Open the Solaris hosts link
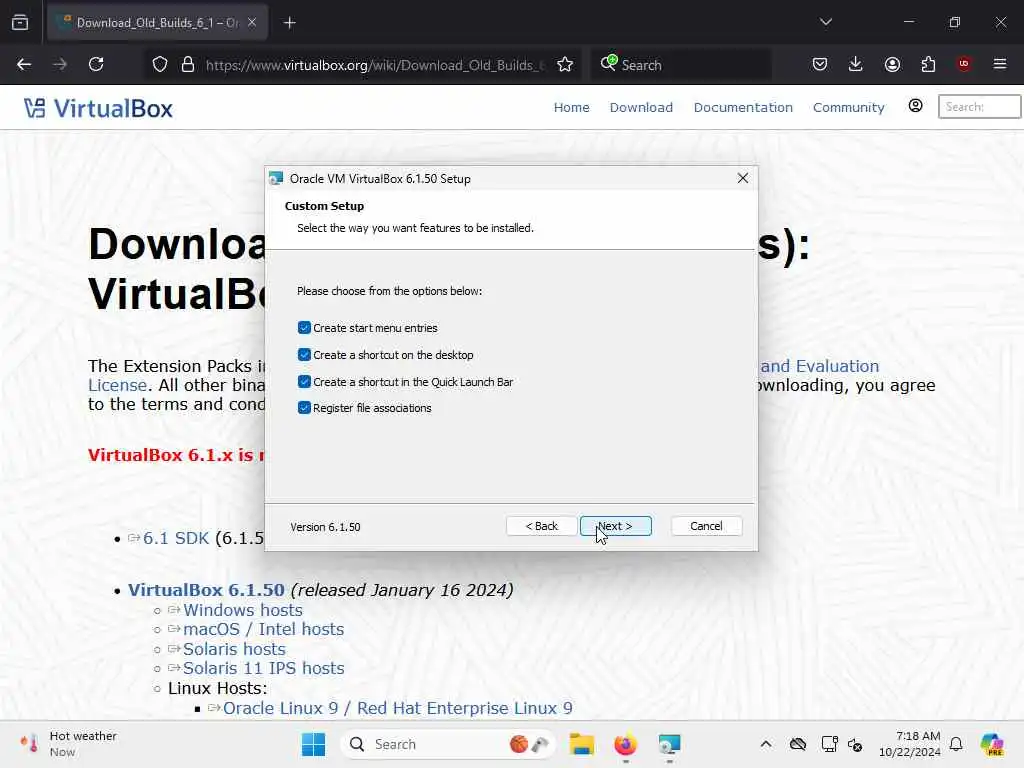The height and width of the screenshot is (768, 1024). tap(234, 649)
